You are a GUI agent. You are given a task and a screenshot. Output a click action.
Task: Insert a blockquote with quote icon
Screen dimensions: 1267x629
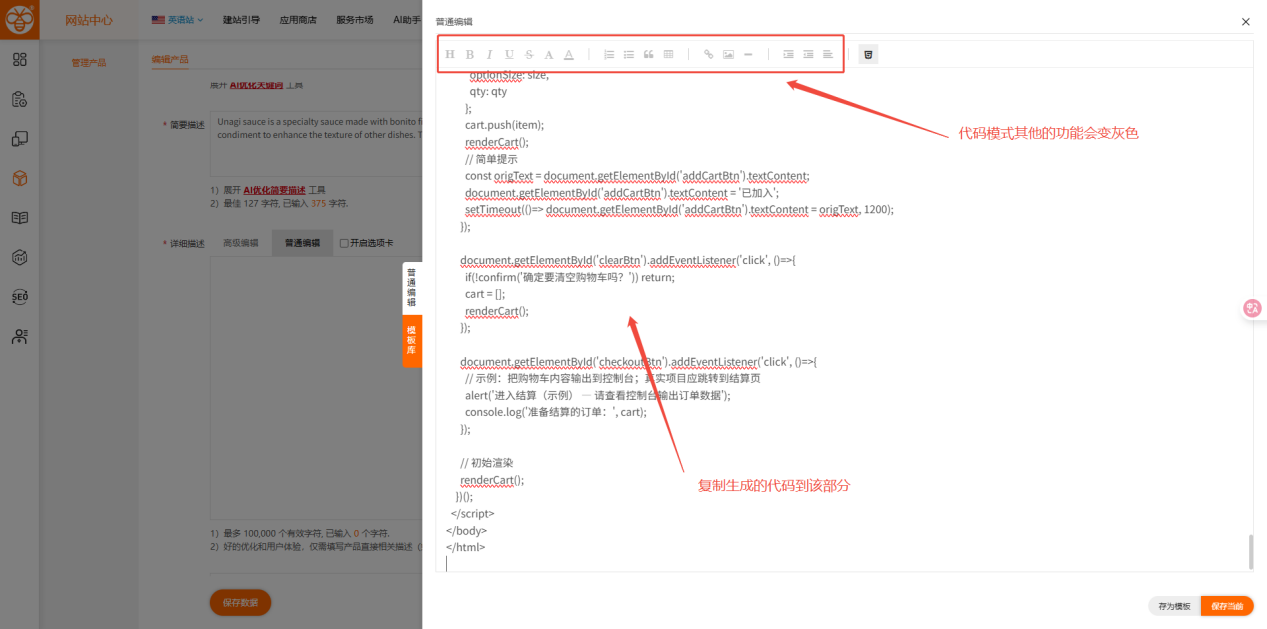tap(649, 54)
